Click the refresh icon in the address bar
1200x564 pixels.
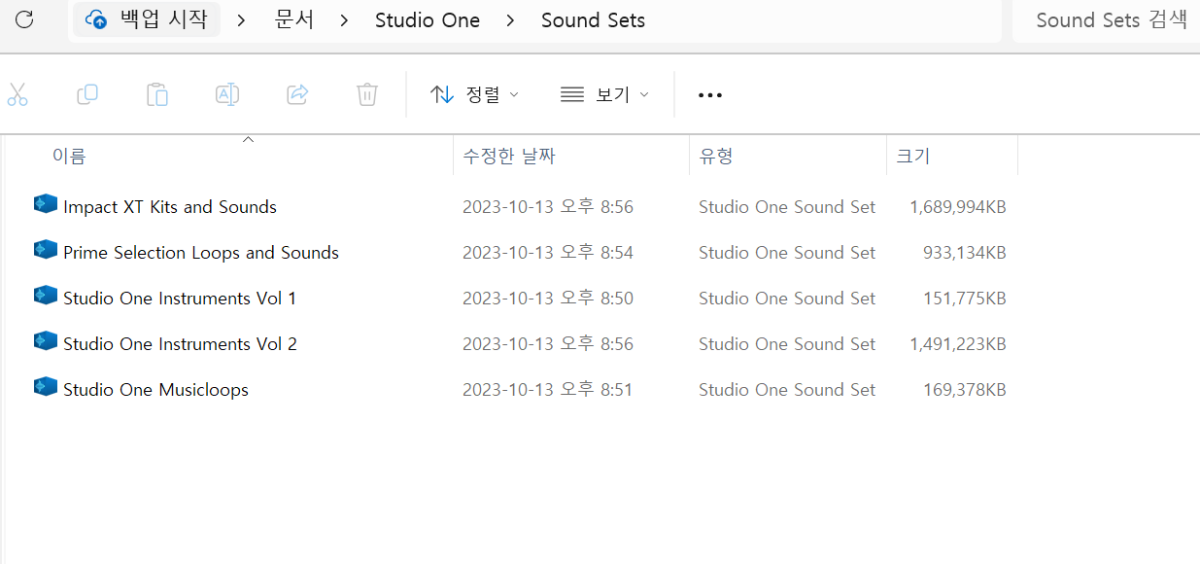25,19
